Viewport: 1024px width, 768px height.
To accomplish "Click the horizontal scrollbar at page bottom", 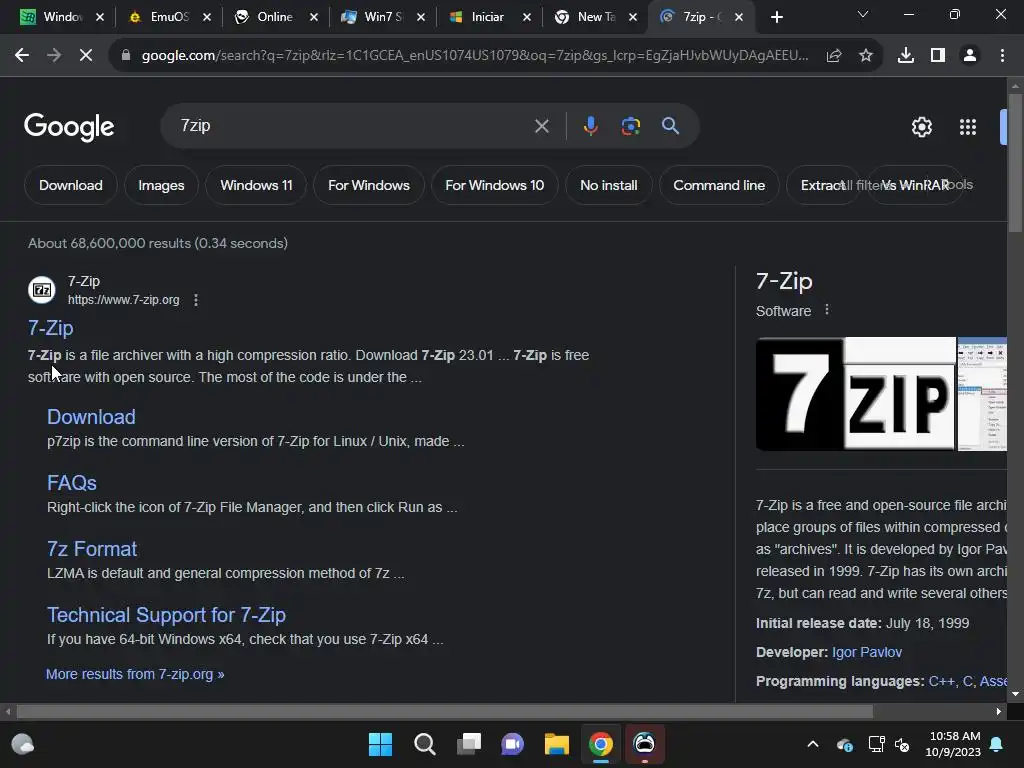I will click(444, 711).
